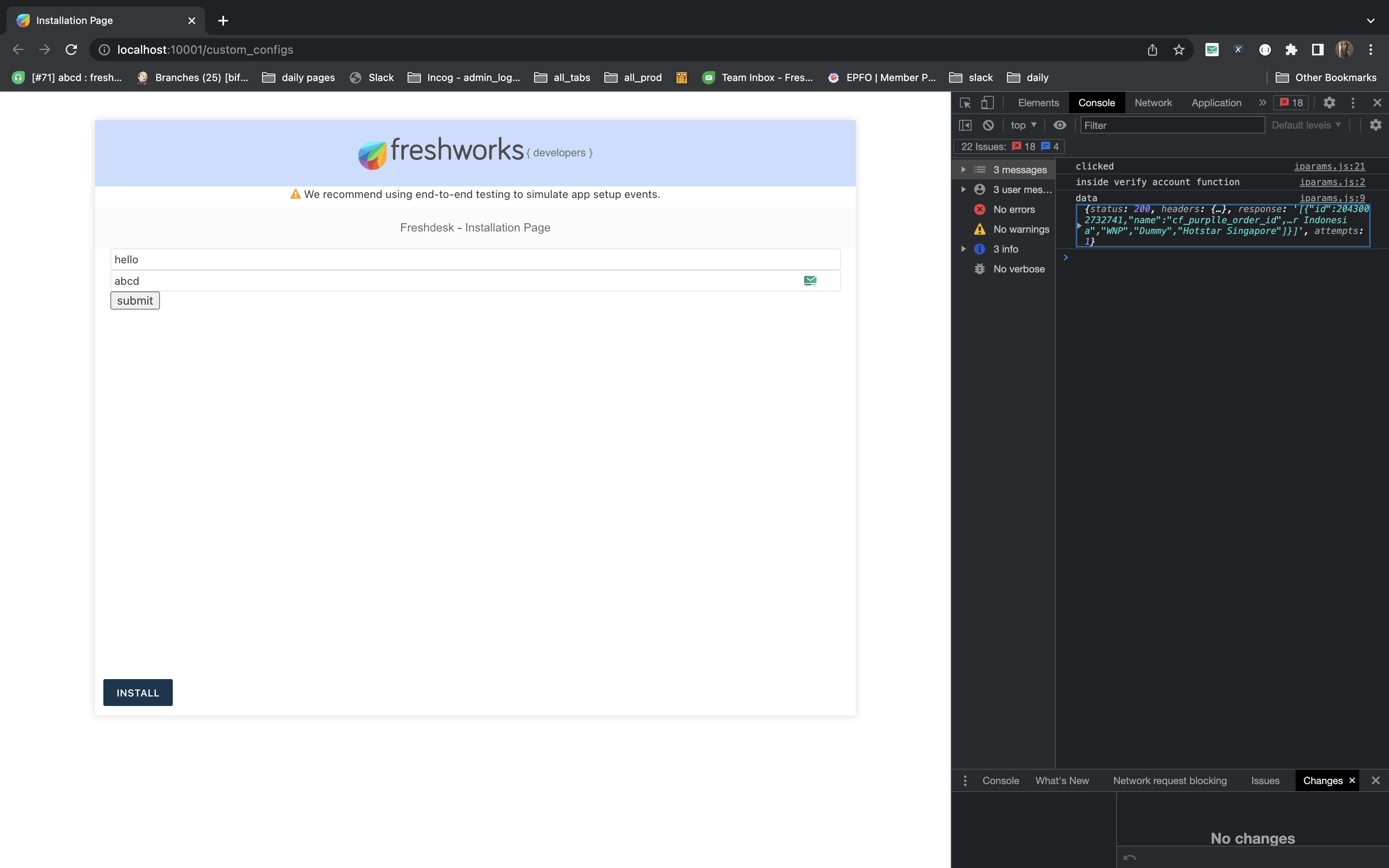Select the JavaScript context top dropdown
Viewport: 1389px width, 868px height.
coord(1024,125)
